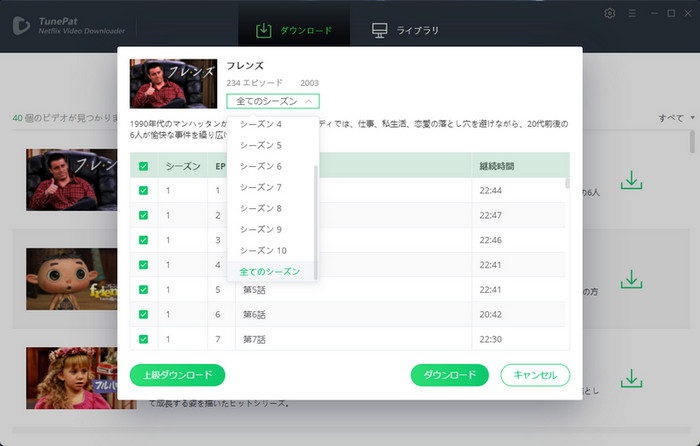Click the 第6話 episode title
The height and width of the screenshot is (446, 700).
click(254, 314)
